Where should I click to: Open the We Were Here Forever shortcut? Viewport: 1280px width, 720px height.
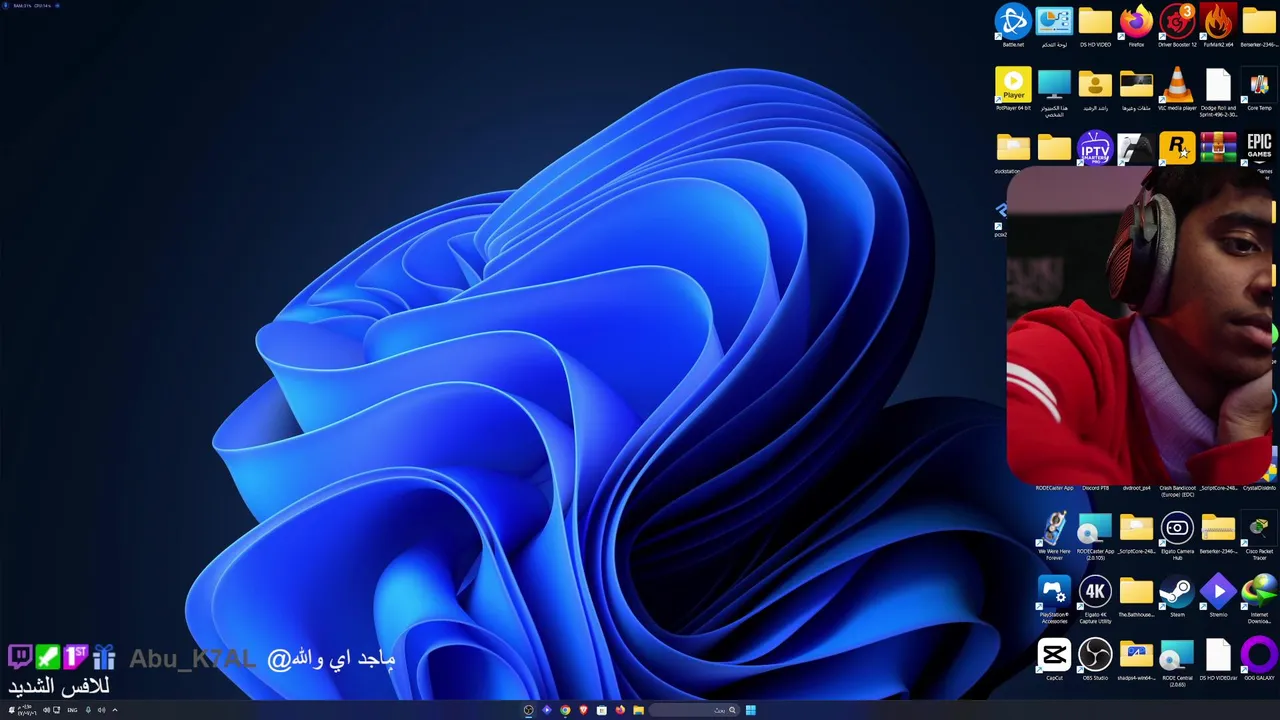(x=1054, y=536)
